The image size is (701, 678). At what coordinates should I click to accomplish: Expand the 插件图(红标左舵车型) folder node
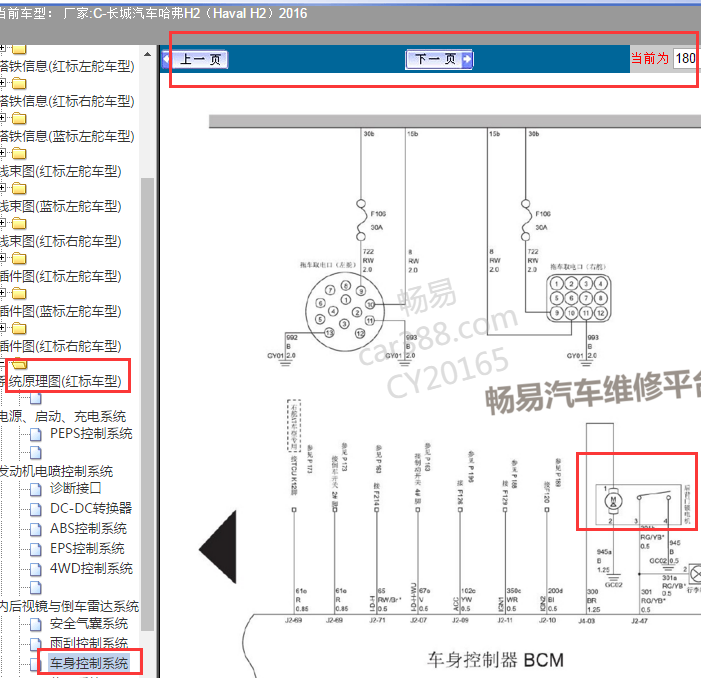click(3, 258)
